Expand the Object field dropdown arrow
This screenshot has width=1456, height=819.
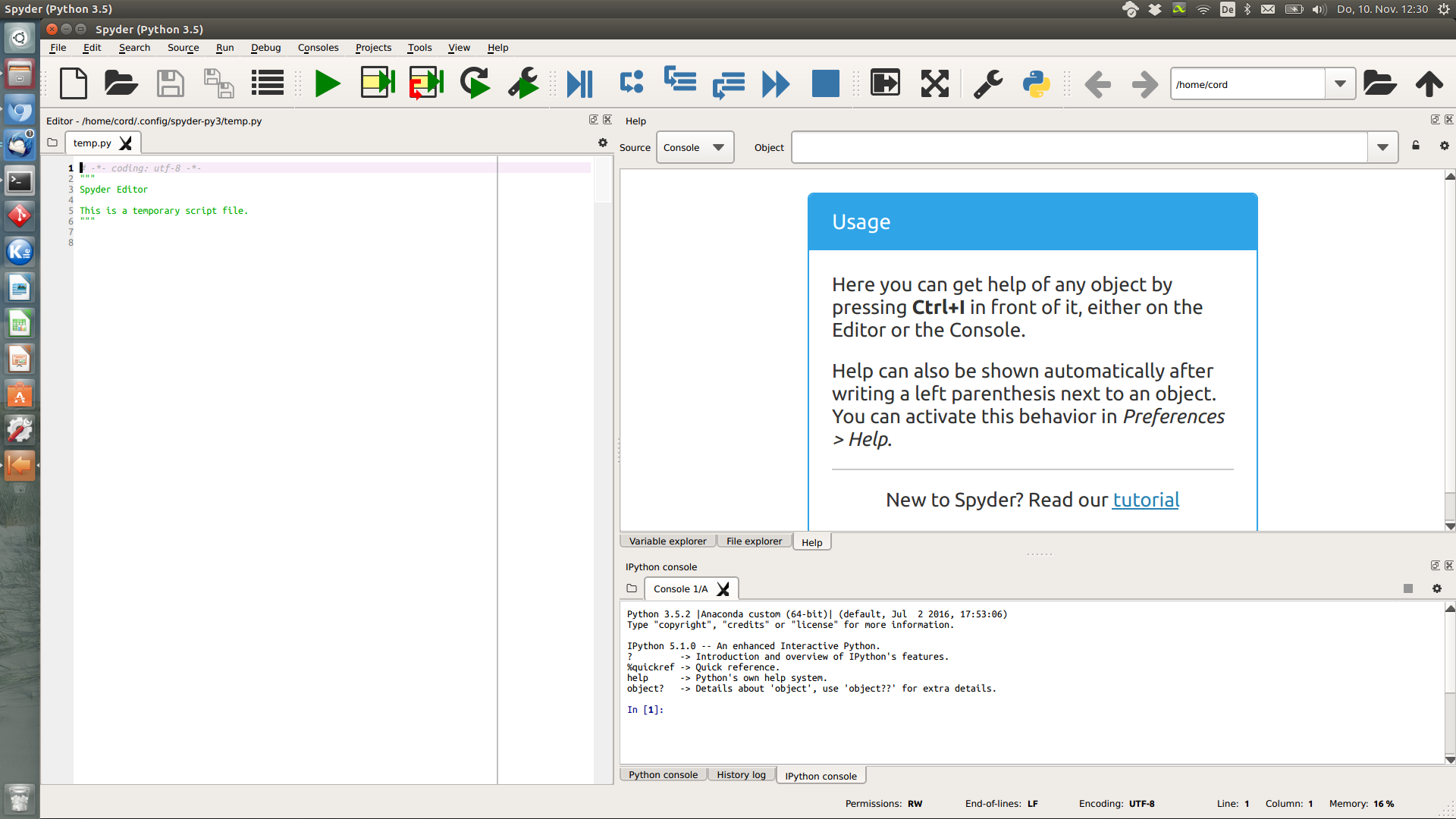click(x=1382, y=147)
